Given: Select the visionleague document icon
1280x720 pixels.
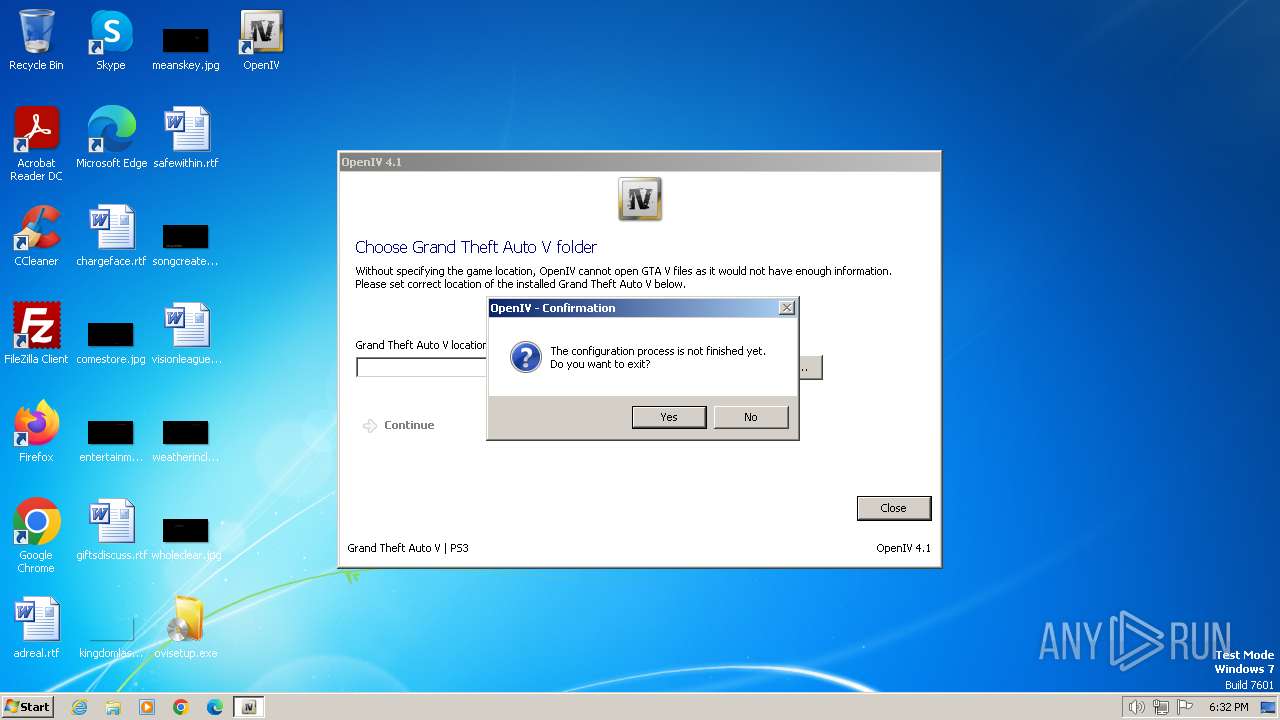Looking at the screenshot, I should [x=186, y=335].
